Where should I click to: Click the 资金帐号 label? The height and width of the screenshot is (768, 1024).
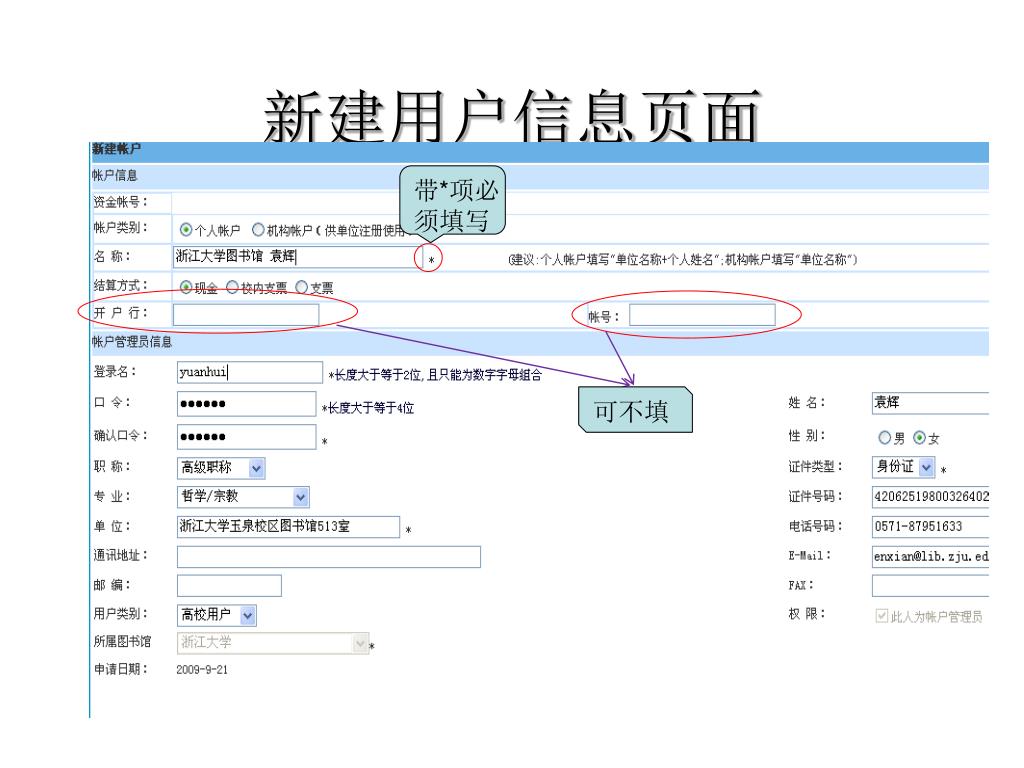click(120, 202)
